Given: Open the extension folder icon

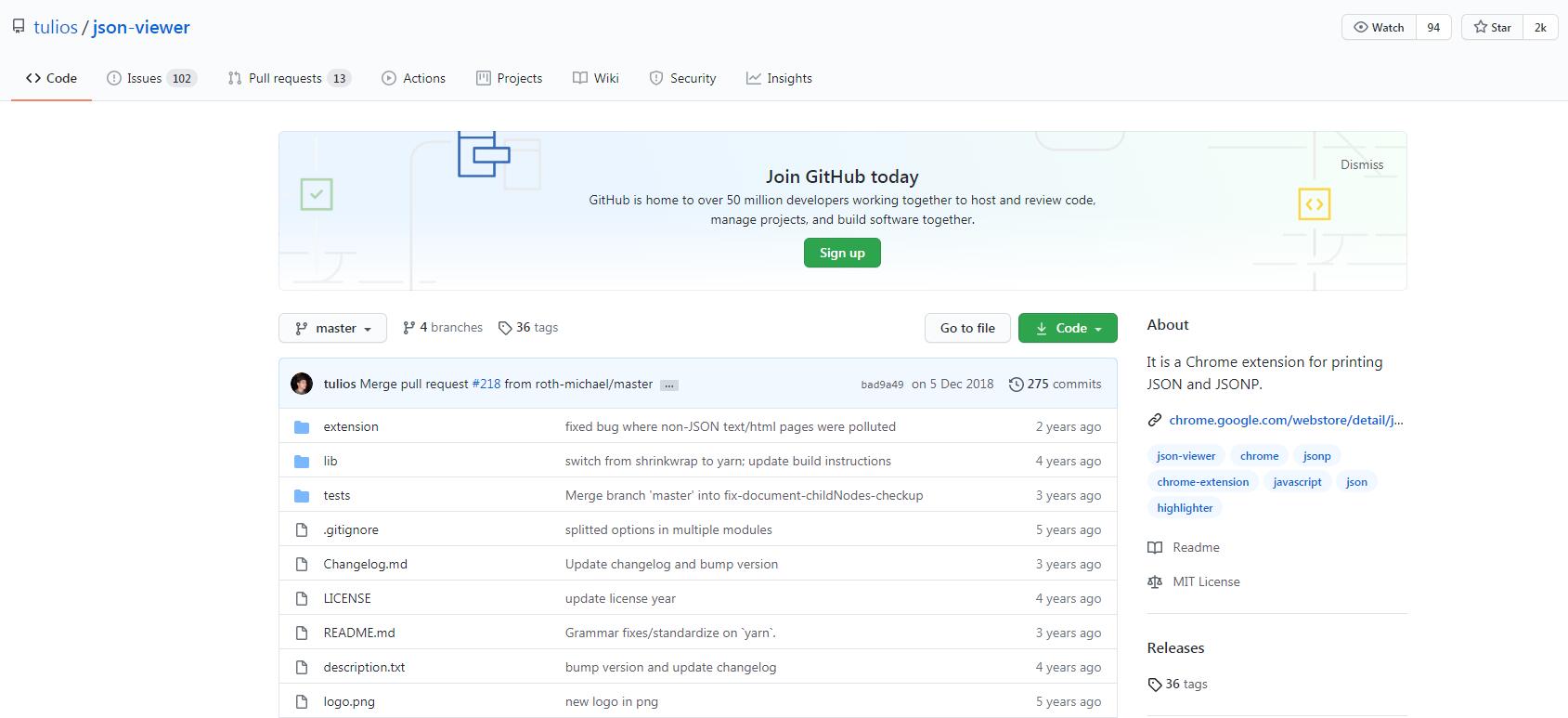Looking at the screenshot, I should tap(302, 427).
